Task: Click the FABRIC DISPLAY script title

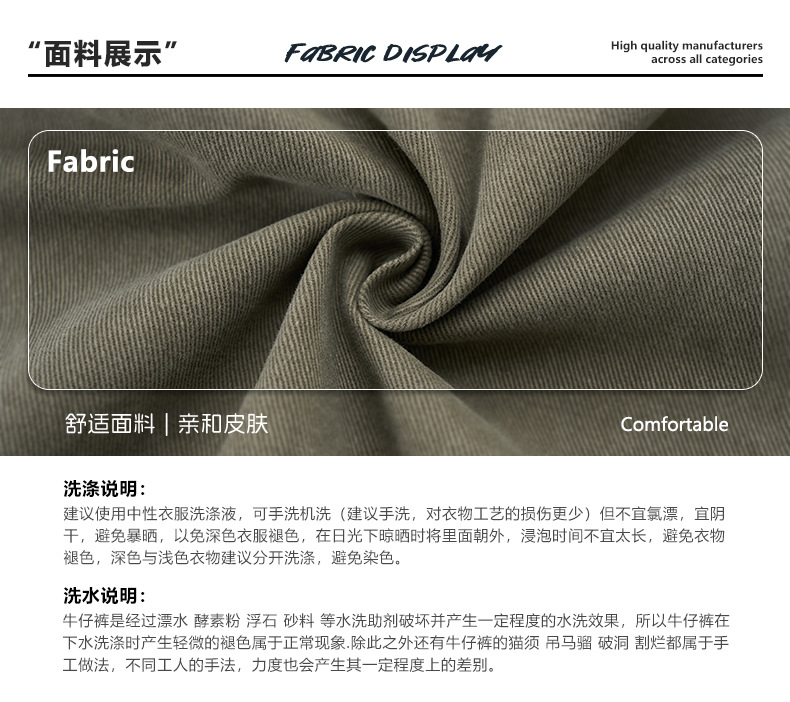Action: coord(393,53)
